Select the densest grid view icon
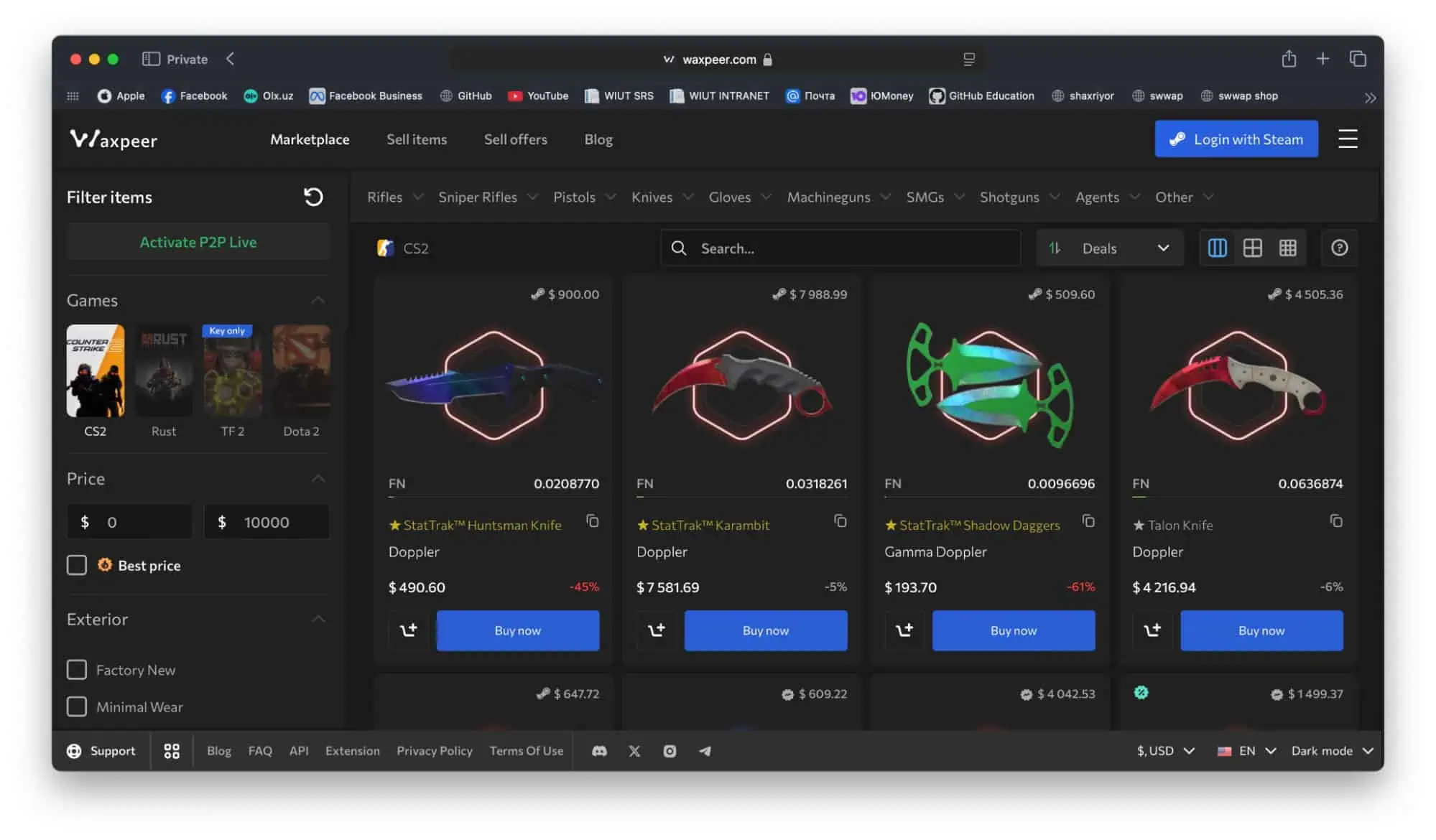The width and height of the screenshot is (1436, 840). point(1287,248)
